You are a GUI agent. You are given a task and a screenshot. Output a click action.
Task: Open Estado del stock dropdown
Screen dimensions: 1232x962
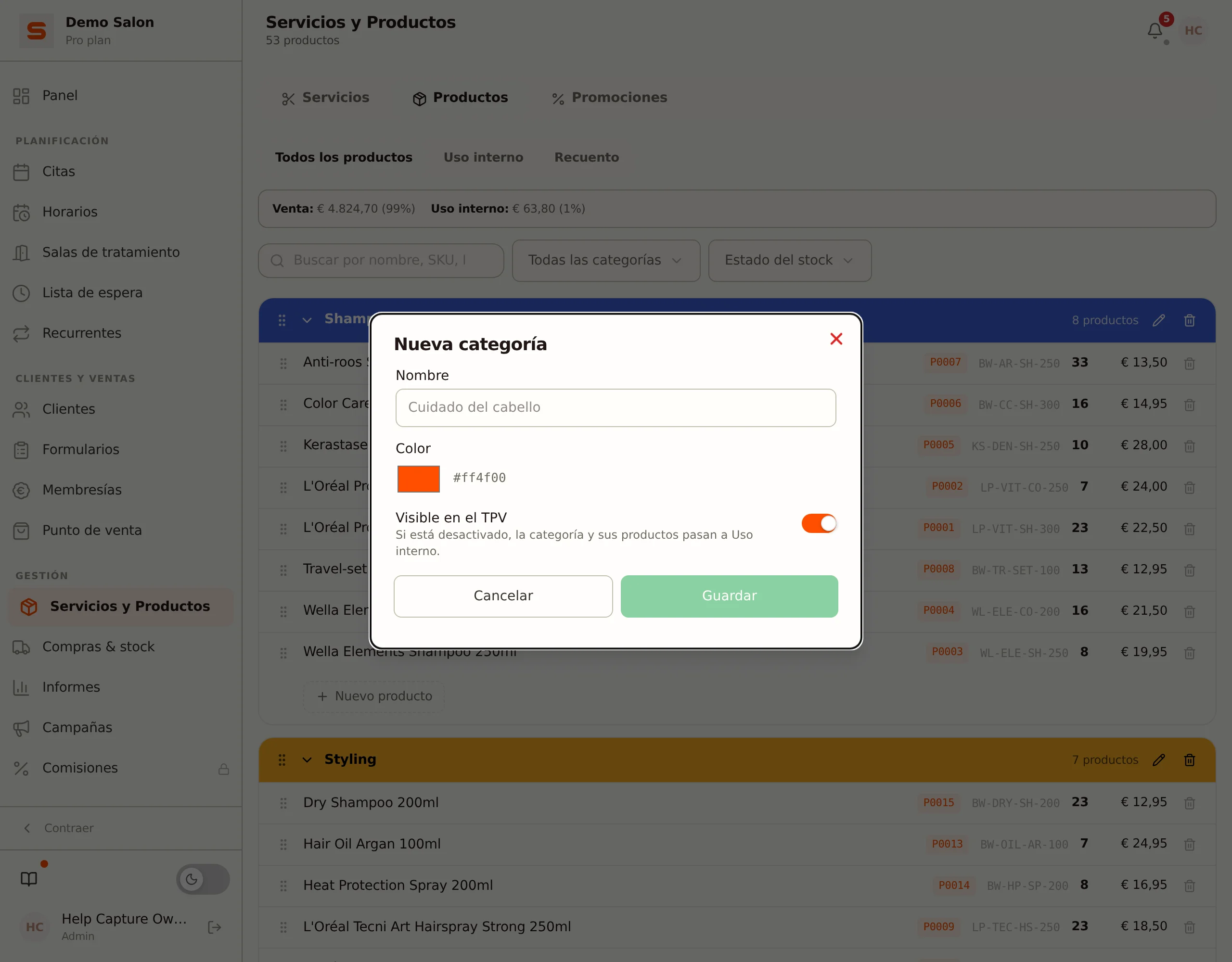tap(789, 260)
